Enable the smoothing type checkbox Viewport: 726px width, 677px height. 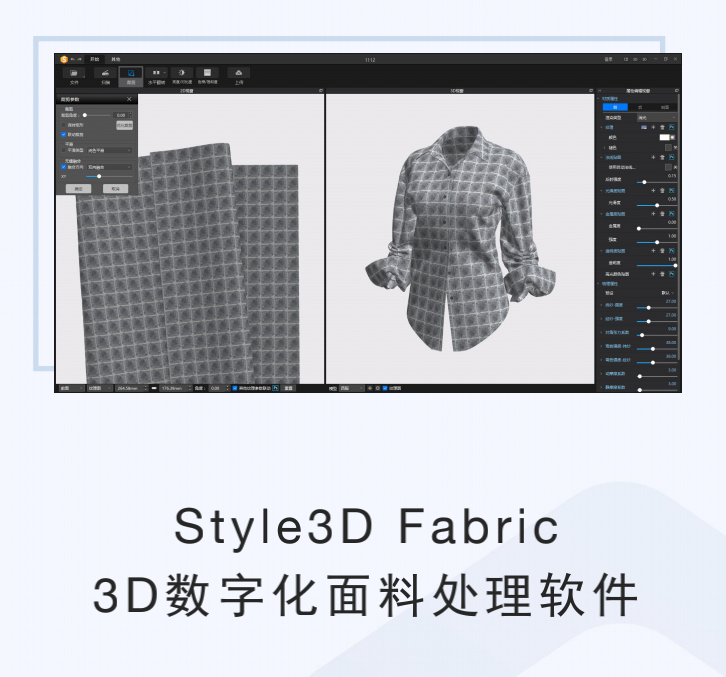pyautogui.click(x=64, y=150)
